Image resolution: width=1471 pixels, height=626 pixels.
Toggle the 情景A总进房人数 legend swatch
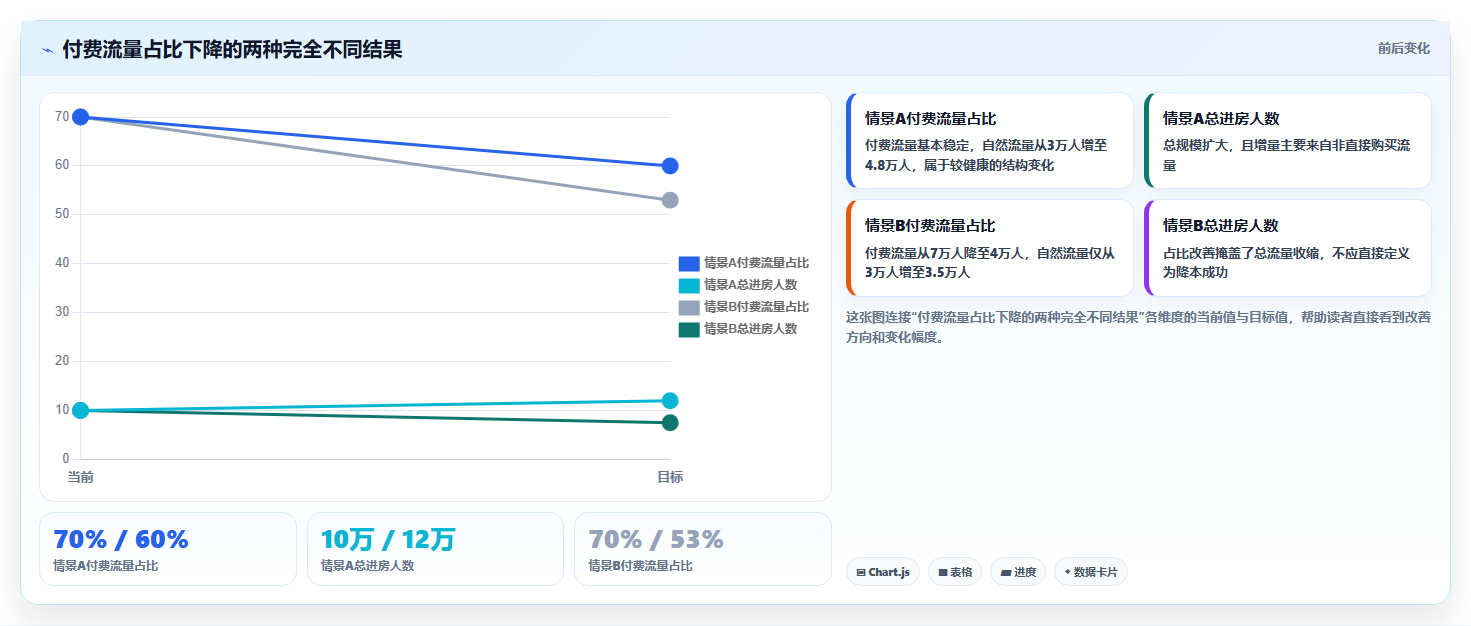(689, 285)
